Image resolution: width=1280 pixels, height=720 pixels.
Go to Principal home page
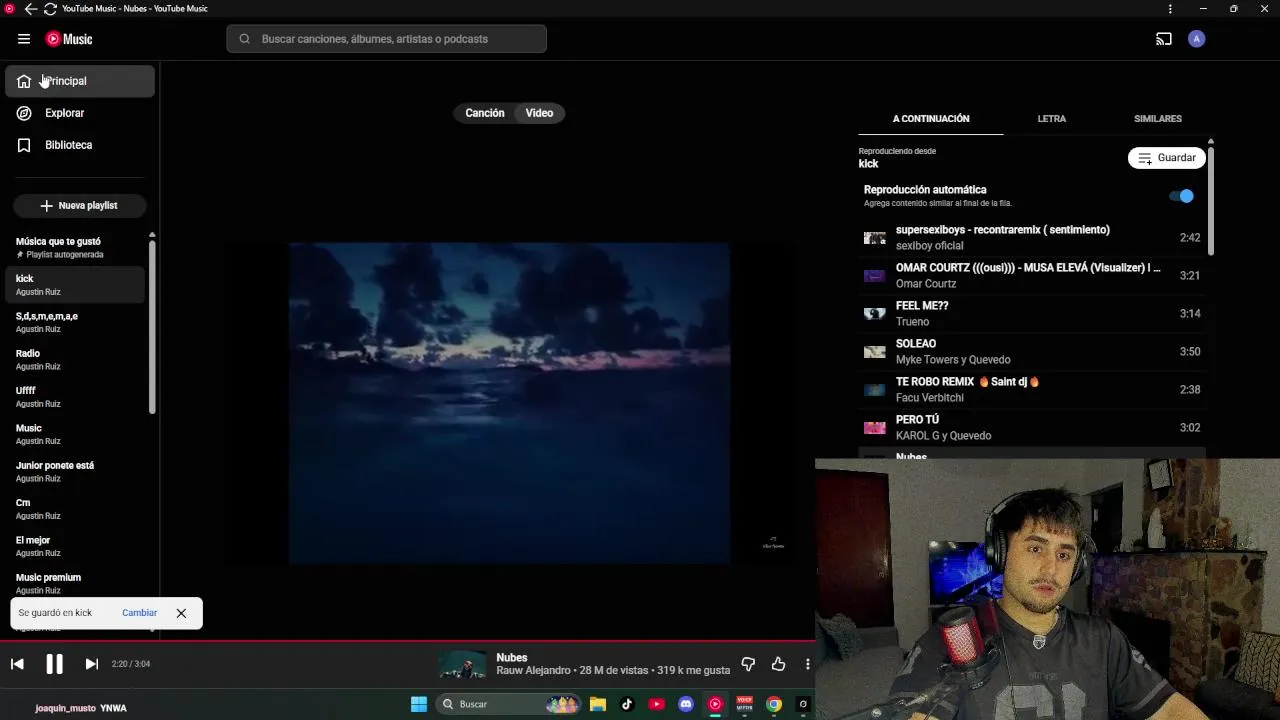(x=80, y=81)
